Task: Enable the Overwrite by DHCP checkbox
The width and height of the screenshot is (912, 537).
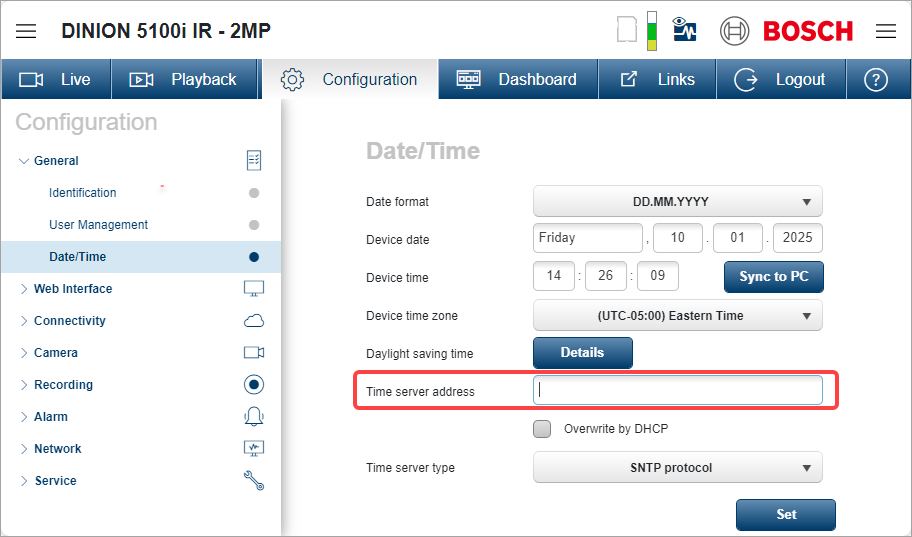Action: tap(542, 429)
